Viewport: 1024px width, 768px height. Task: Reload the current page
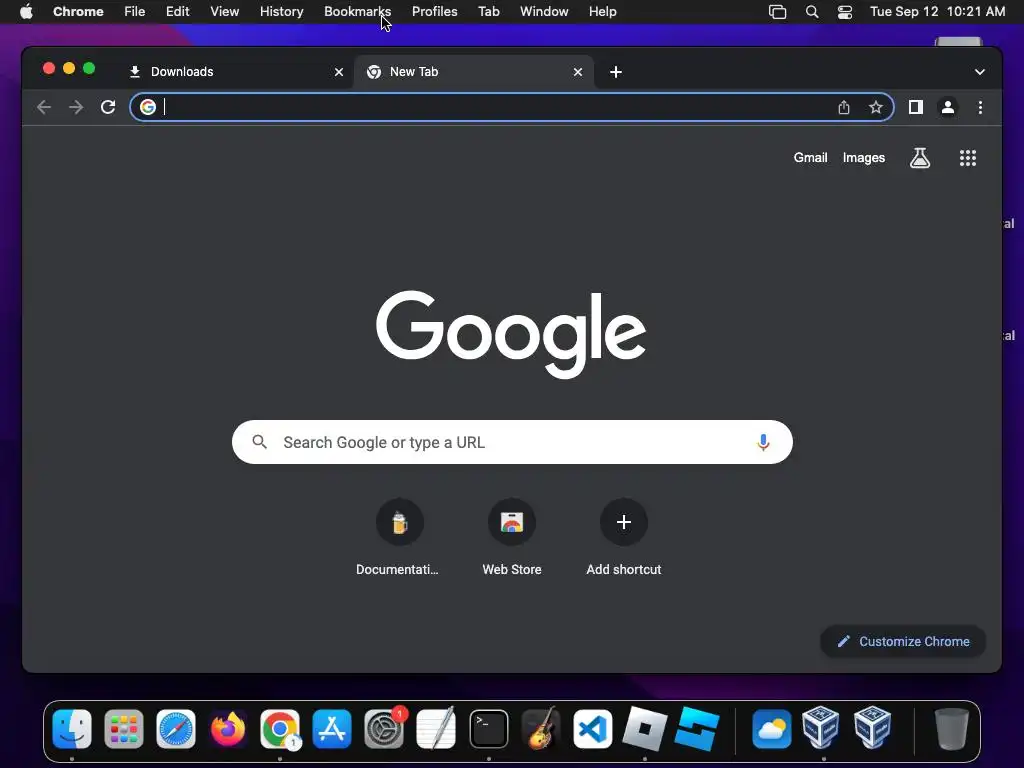tap(108, 107)
